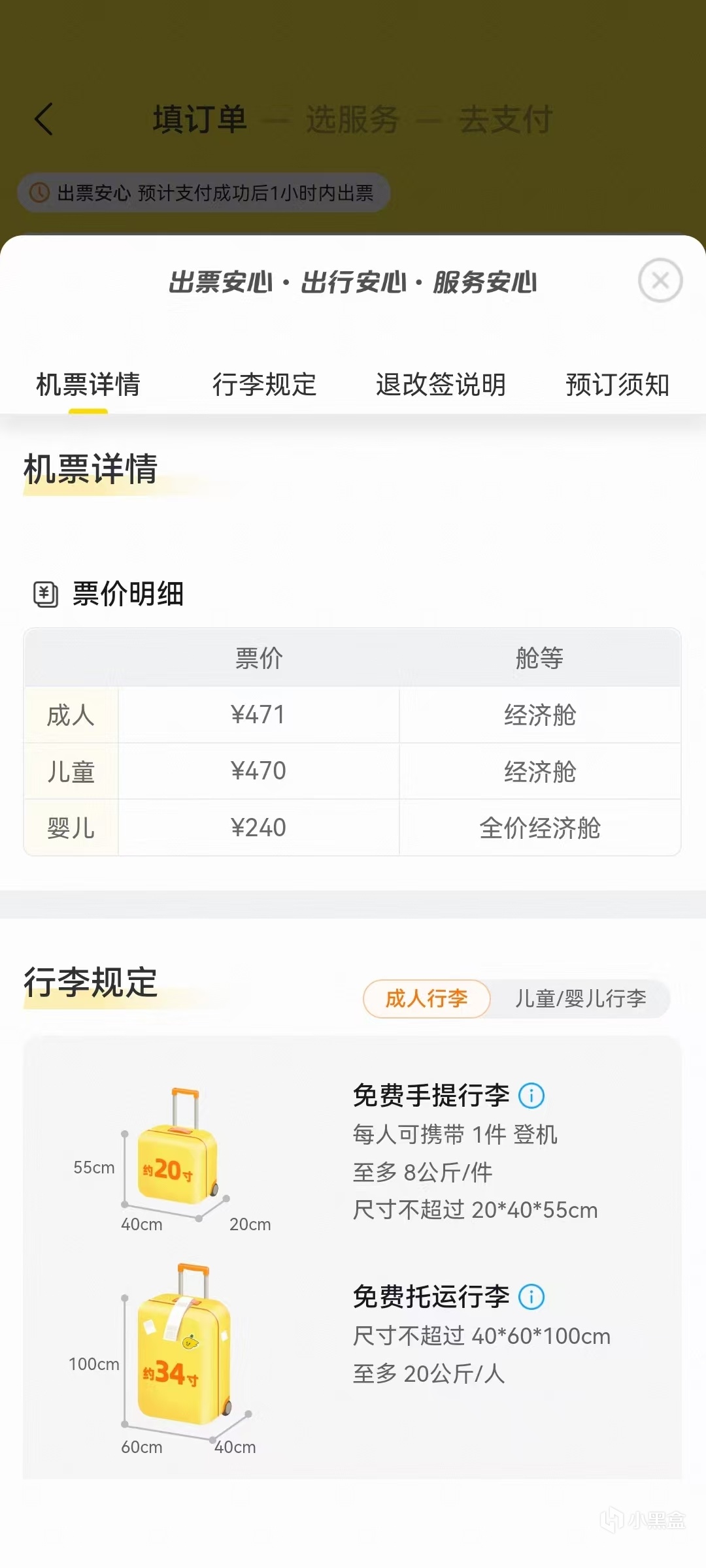Open the 退改签说明 tab
Screen dimensions: 706x1568
tap(441, 384)
